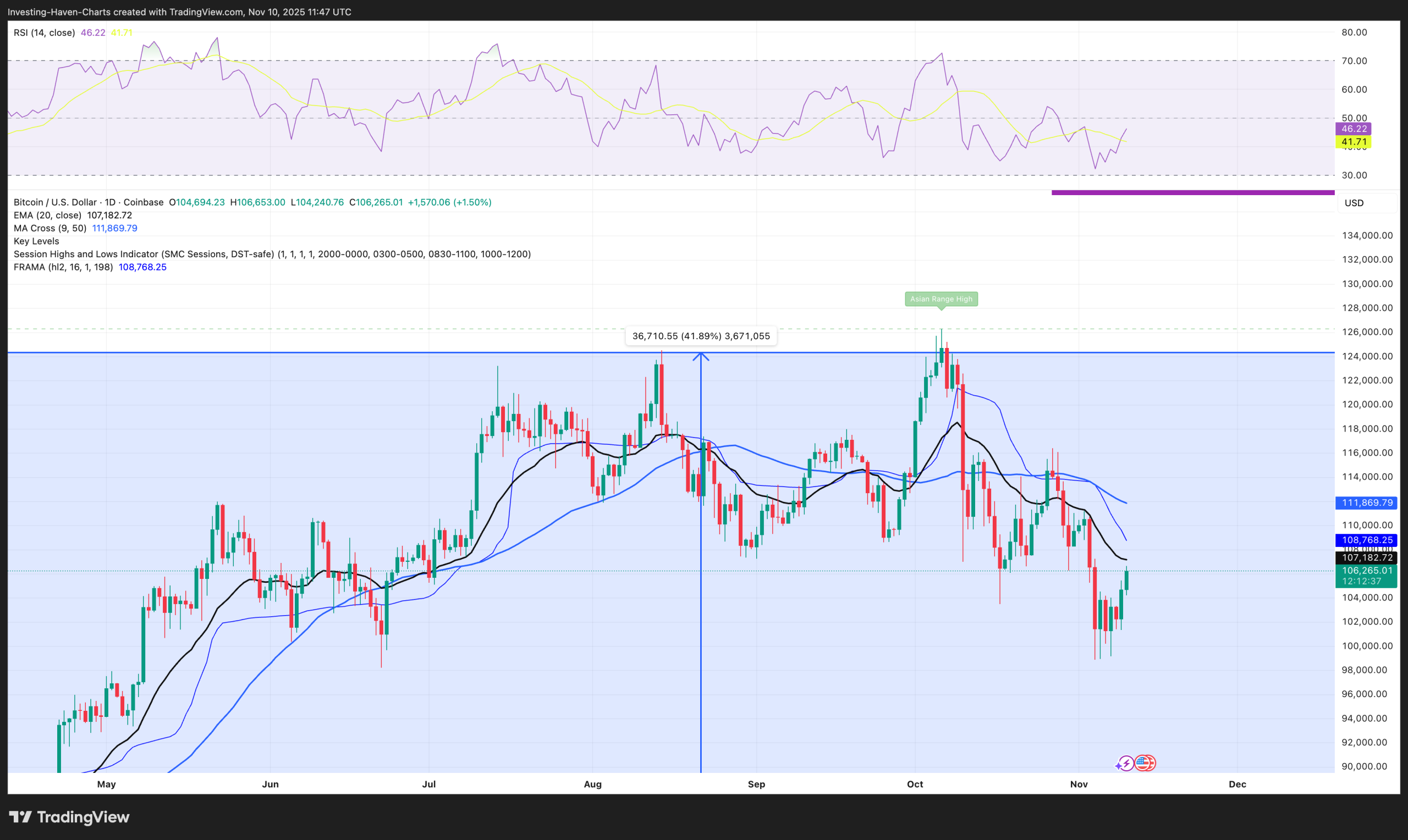
Task: Click the yellow 41.71 RSI value badge
Action: click(1354, 142)
